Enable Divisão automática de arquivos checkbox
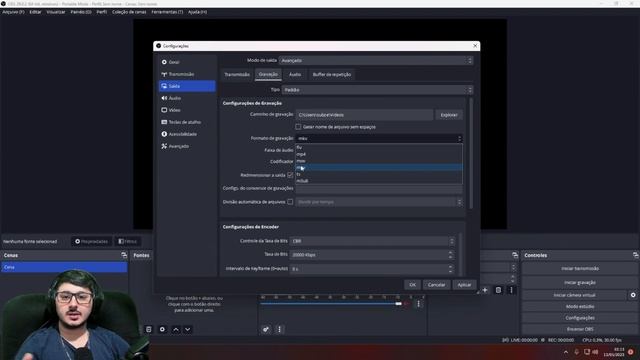Image resolution: width=640 pixels, height=360 pixels. (290, 202)
